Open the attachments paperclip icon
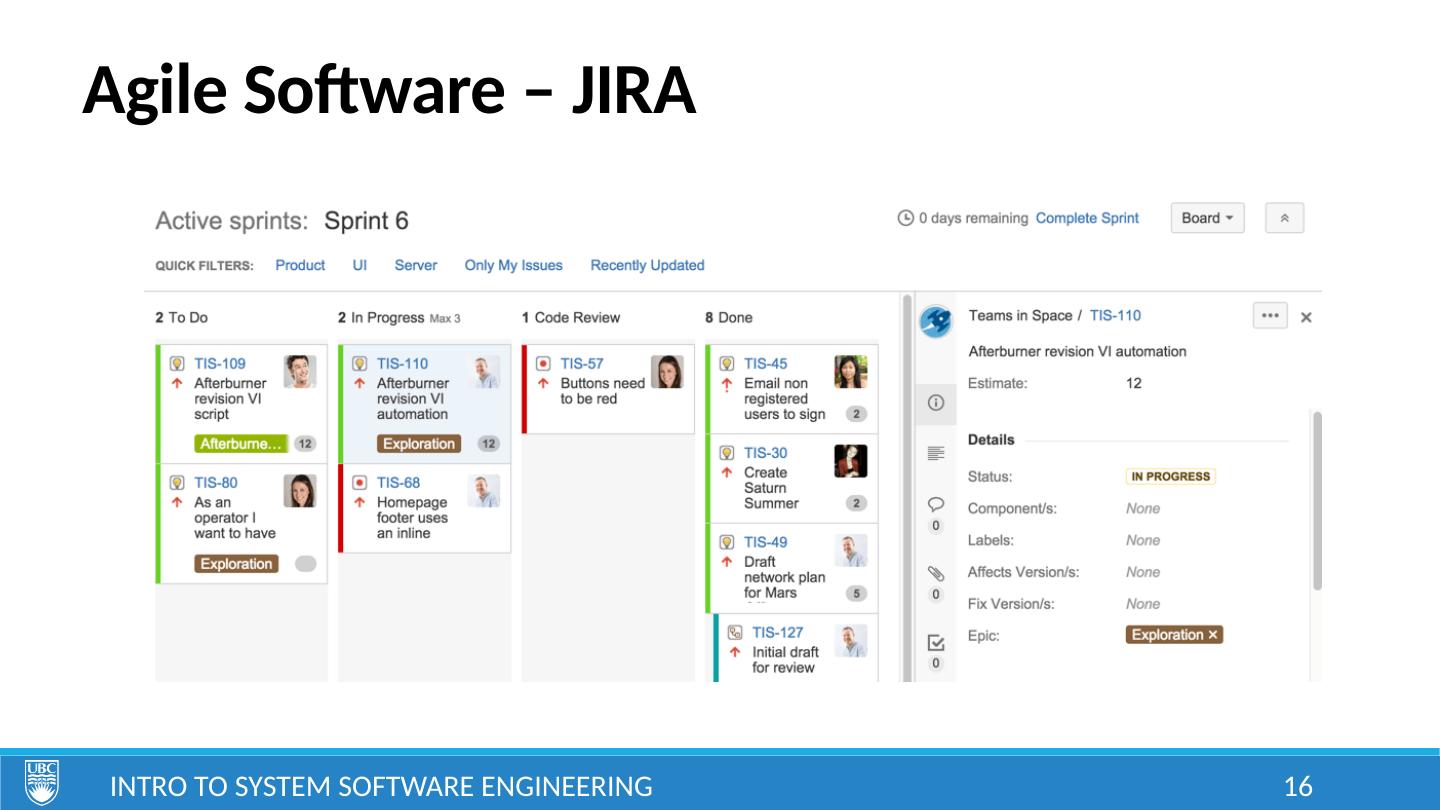 pos(936,573)
